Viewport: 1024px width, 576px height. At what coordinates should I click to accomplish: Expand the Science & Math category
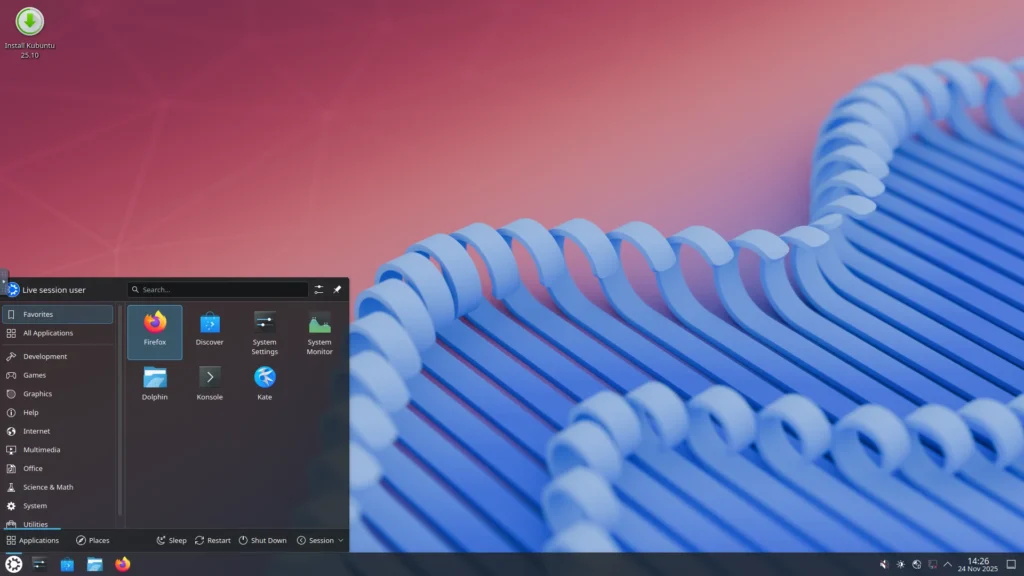click(49, 487)
